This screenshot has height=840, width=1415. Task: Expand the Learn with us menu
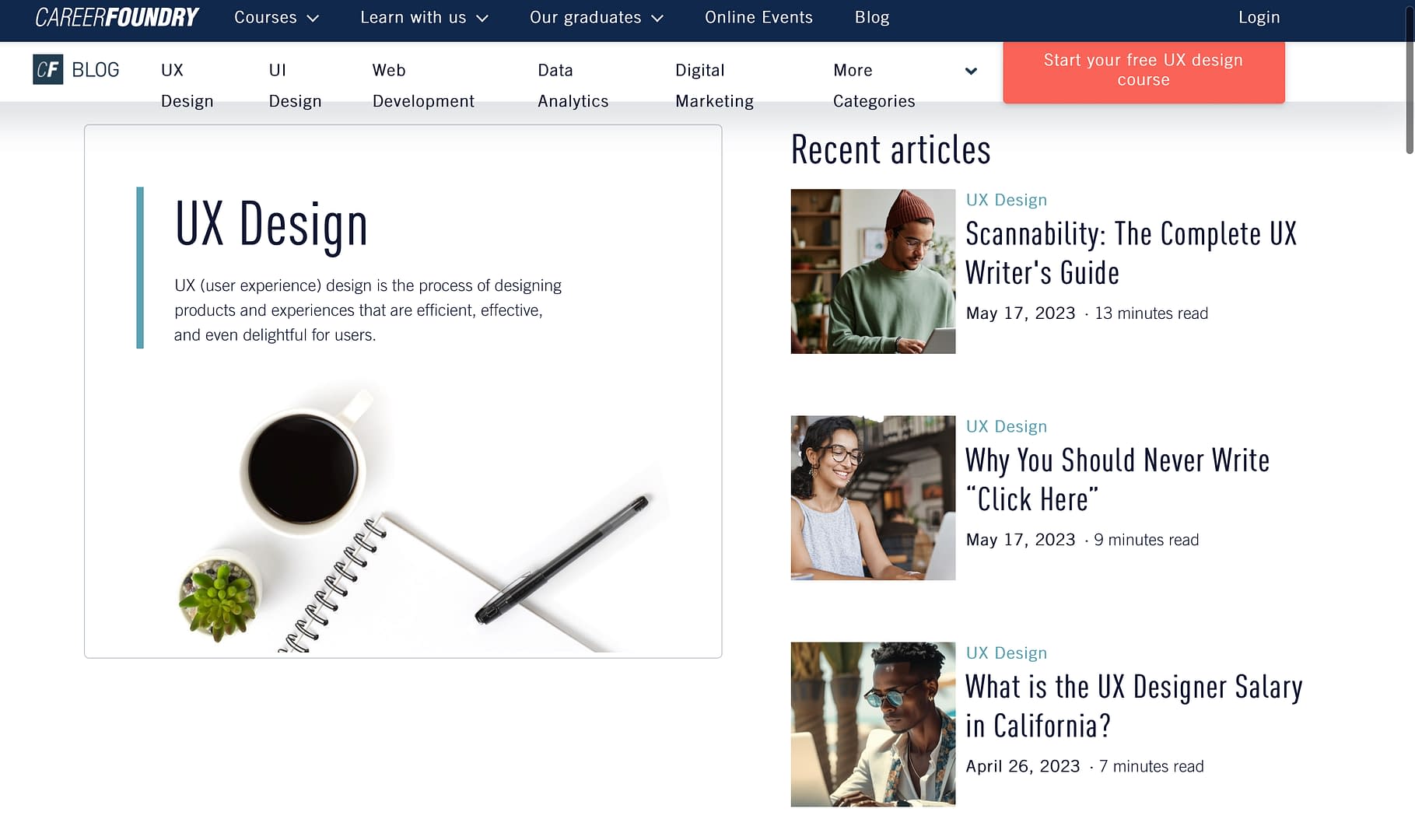coord(424,16)
